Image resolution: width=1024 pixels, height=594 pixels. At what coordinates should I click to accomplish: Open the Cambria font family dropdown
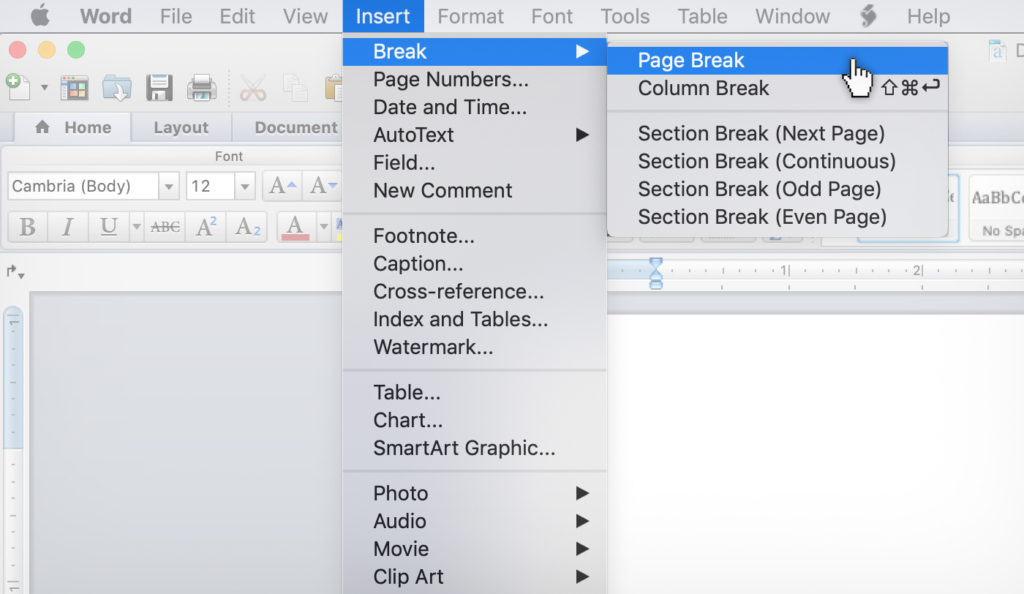[168, 186]
